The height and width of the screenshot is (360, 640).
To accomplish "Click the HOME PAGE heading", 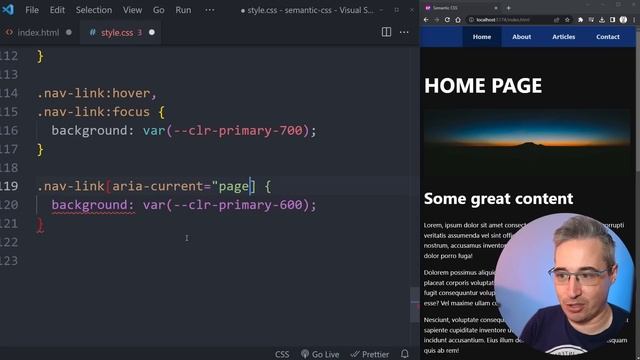I will [x=483, y=86].
